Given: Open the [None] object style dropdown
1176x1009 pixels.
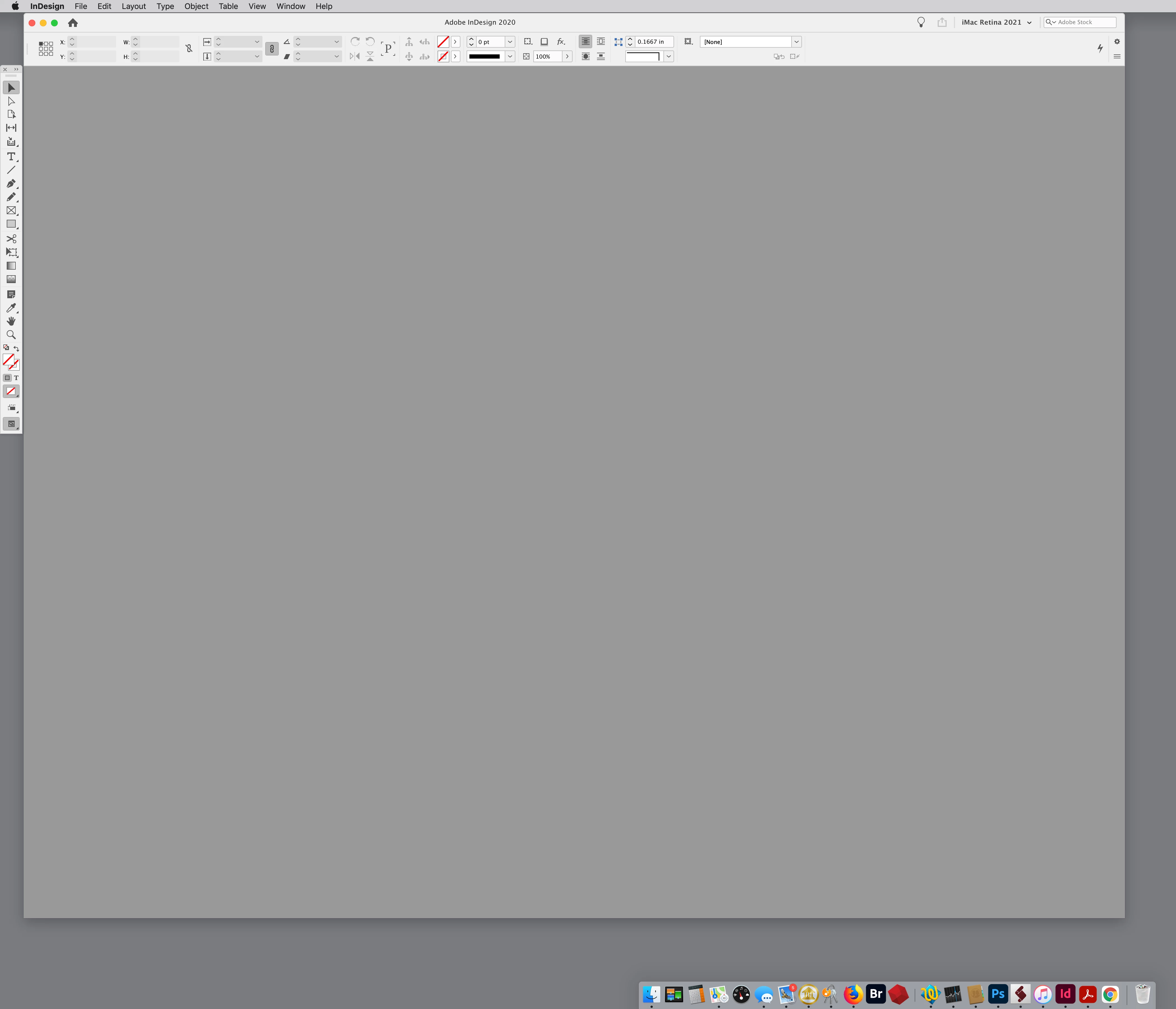Looking at the screenshot, I should coord(796,42).
